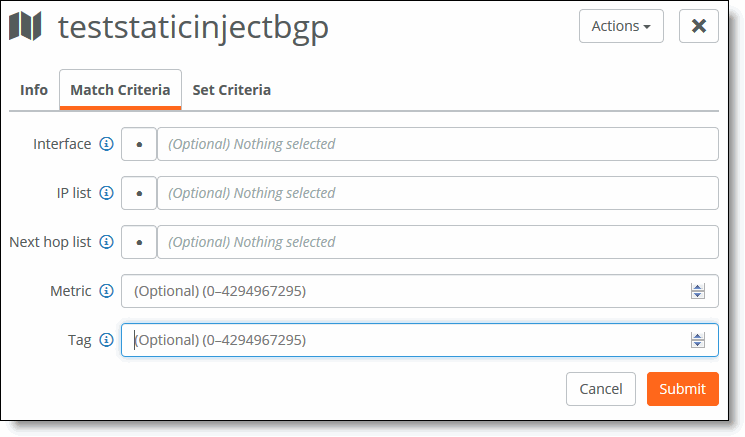Show info tooltip for Next hop list
Screen dimensions: 745x437
[106, 242]
